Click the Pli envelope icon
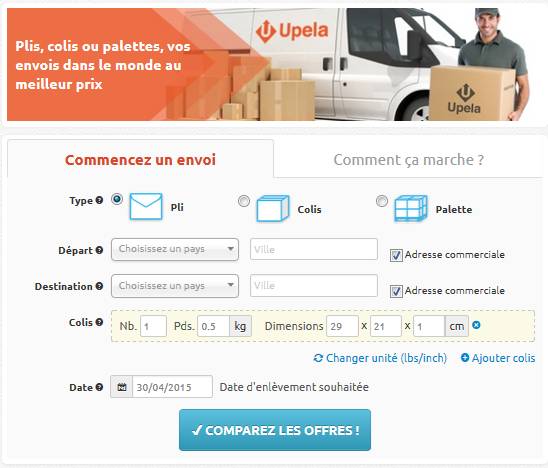 pos(146,207)
